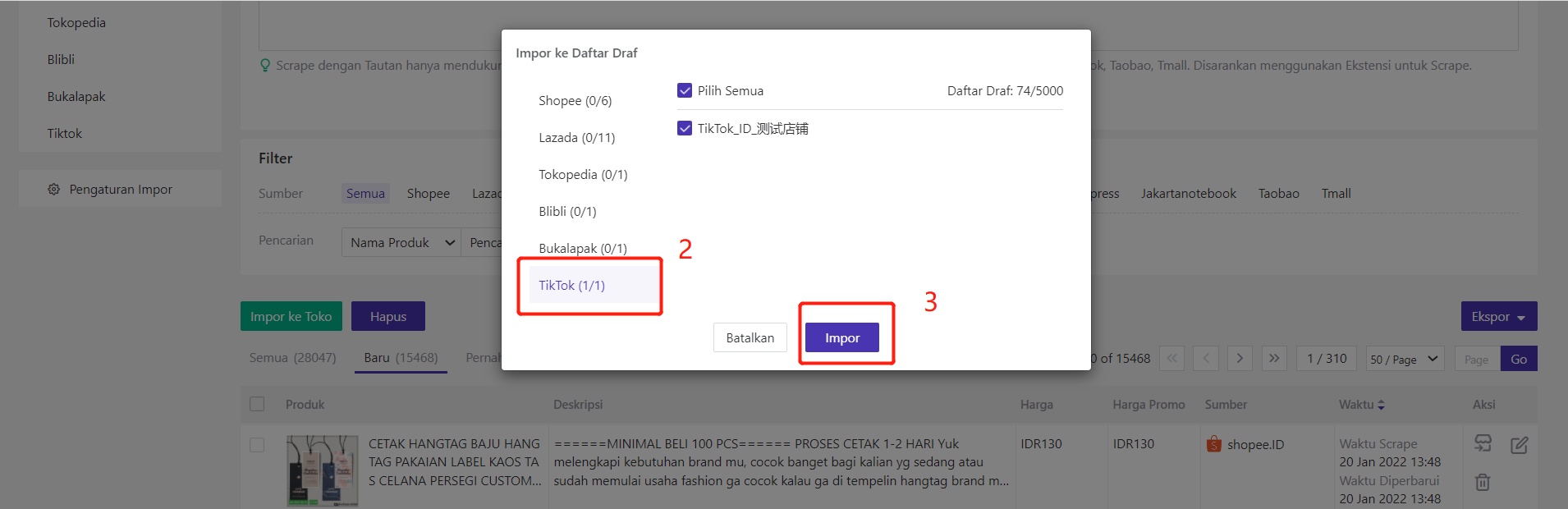Open the CETAK HANGTAG product thumbnail
1568x509 pixels.
click(322, 471)
